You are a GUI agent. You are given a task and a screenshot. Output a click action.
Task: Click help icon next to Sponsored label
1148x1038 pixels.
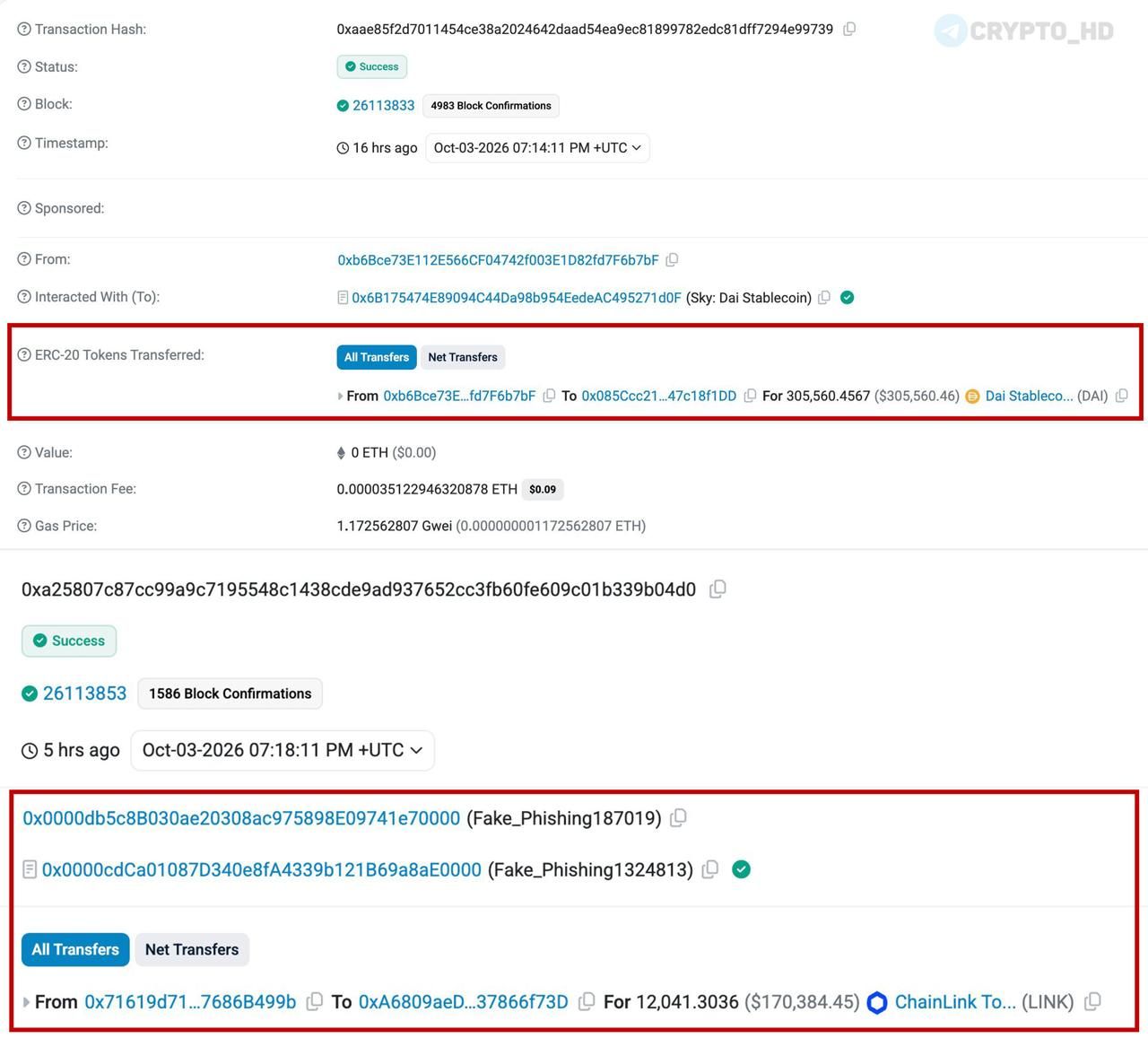point(24,208)
